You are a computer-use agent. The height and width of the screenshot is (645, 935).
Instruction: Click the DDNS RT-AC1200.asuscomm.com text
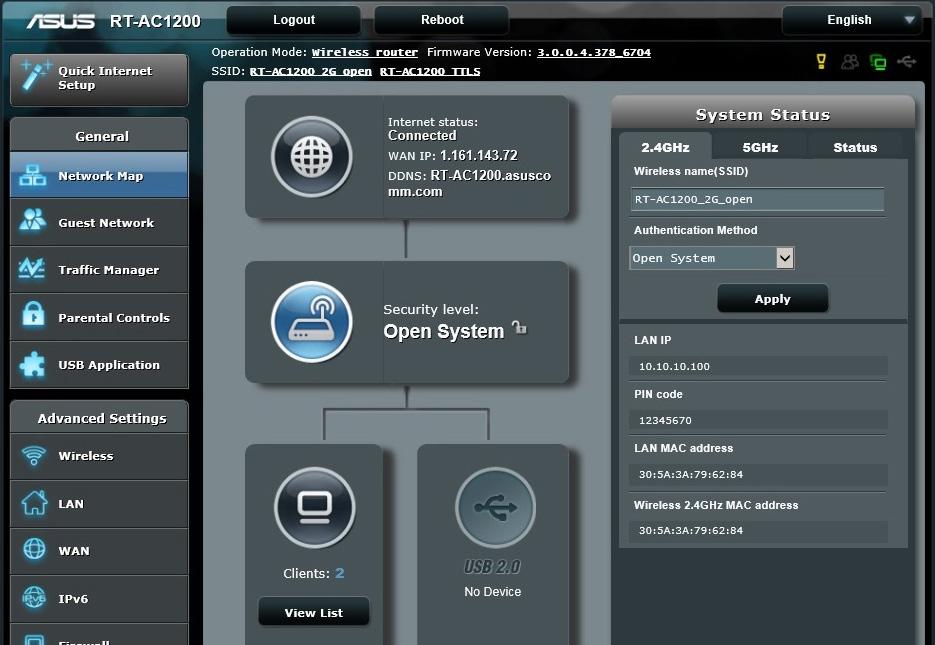point(469,184)
